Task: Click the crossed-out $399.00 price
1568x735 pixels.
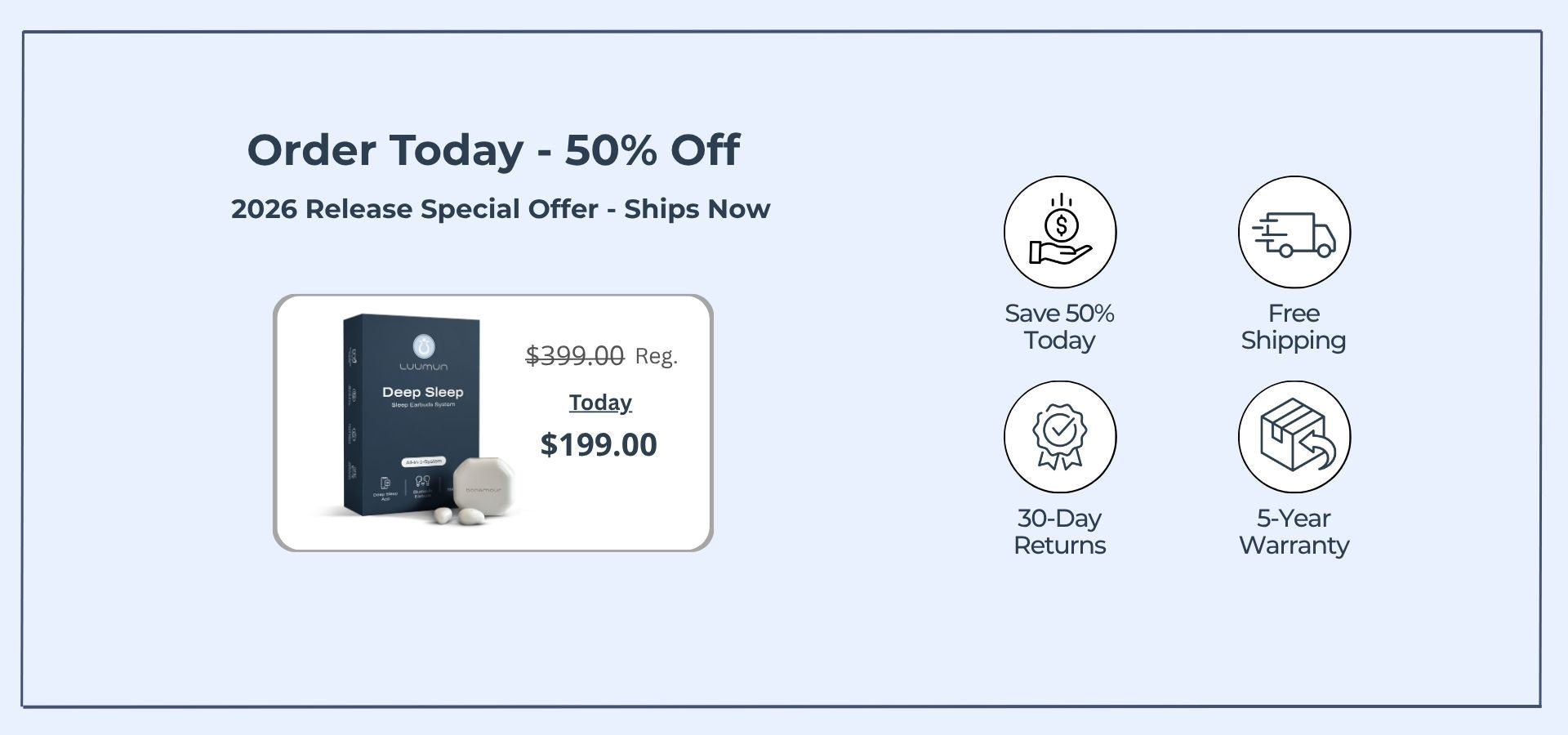Action: click(x=575, y=355)
